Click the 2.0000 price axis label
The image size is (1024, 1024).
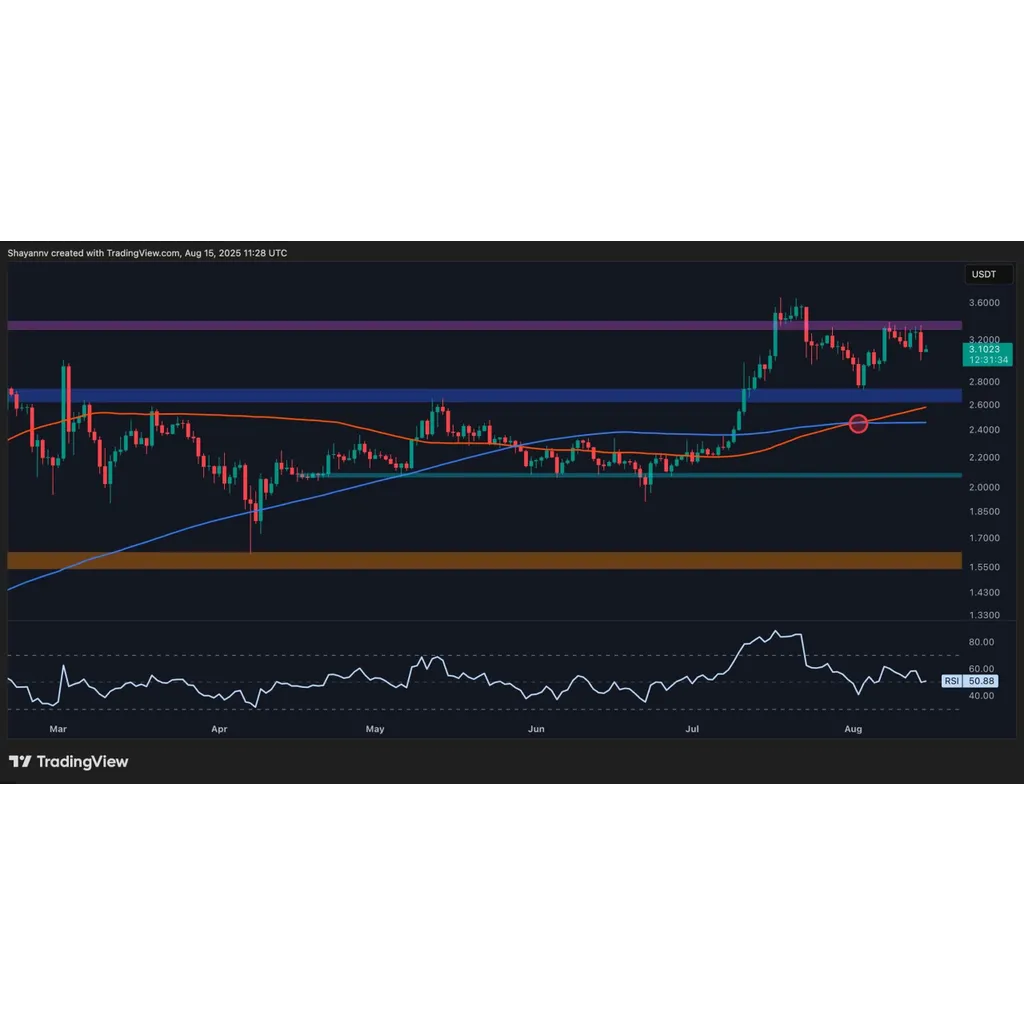click(984, 487)
